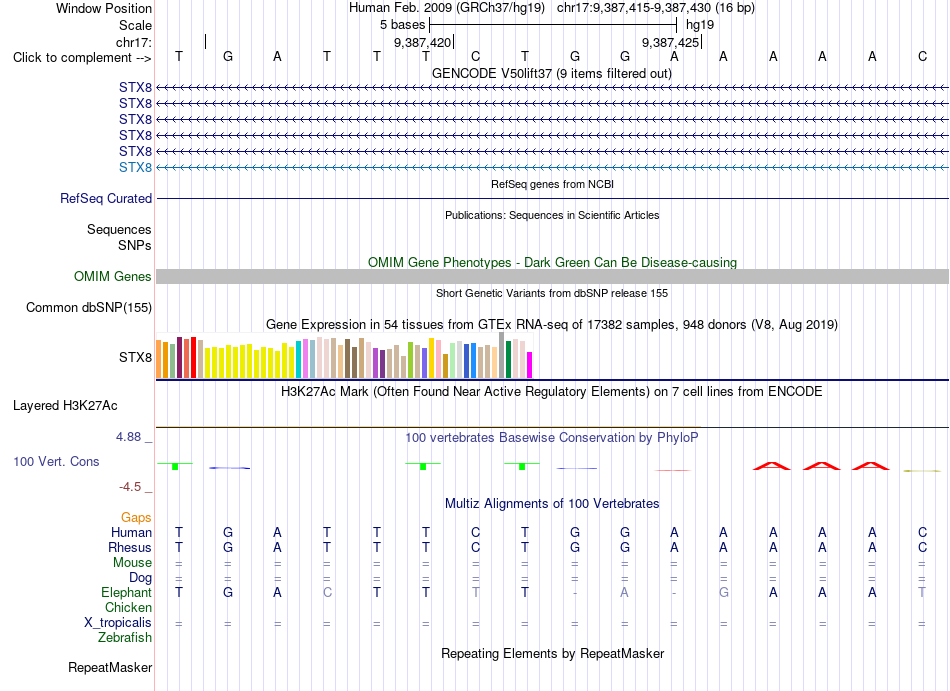Click 'Repeating Elements by RepeatMasker' title
Viewport: 950px width, 691px height.
point(552,653)
